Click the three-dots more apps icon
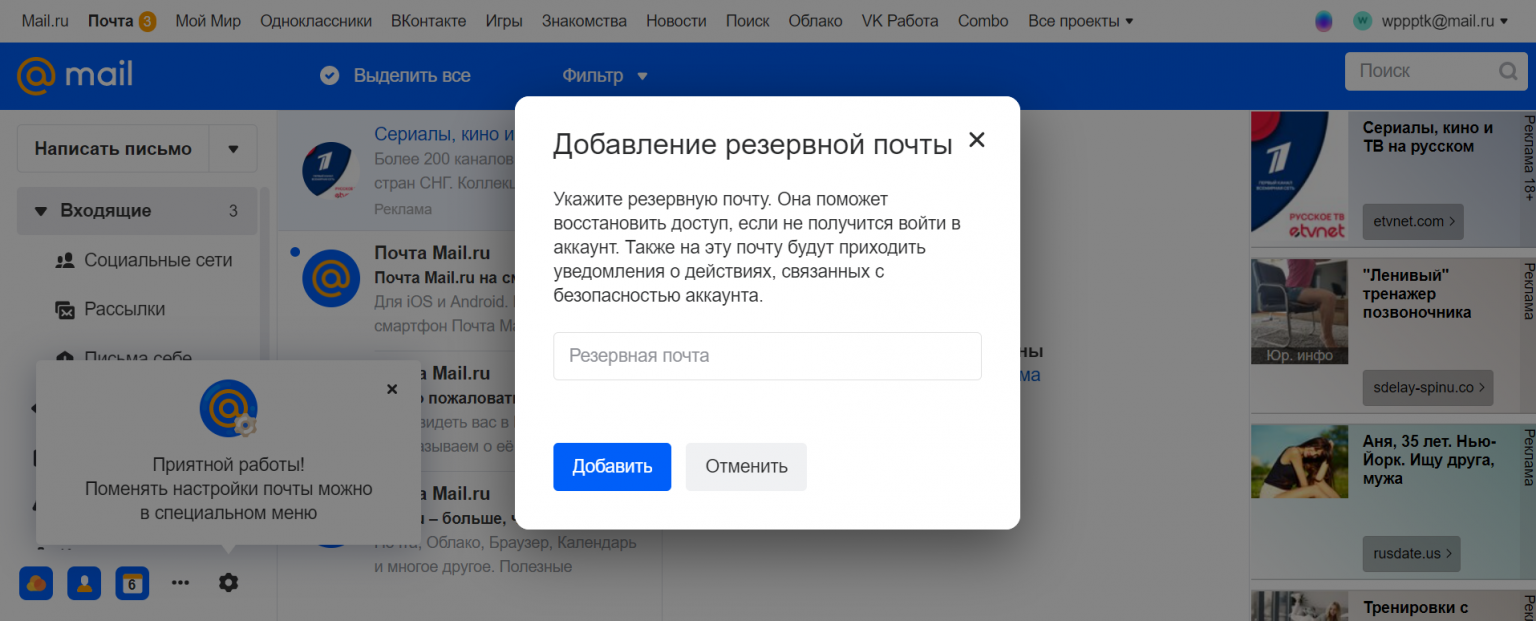This screenshot has height=621, width=1536. point(180,582)
